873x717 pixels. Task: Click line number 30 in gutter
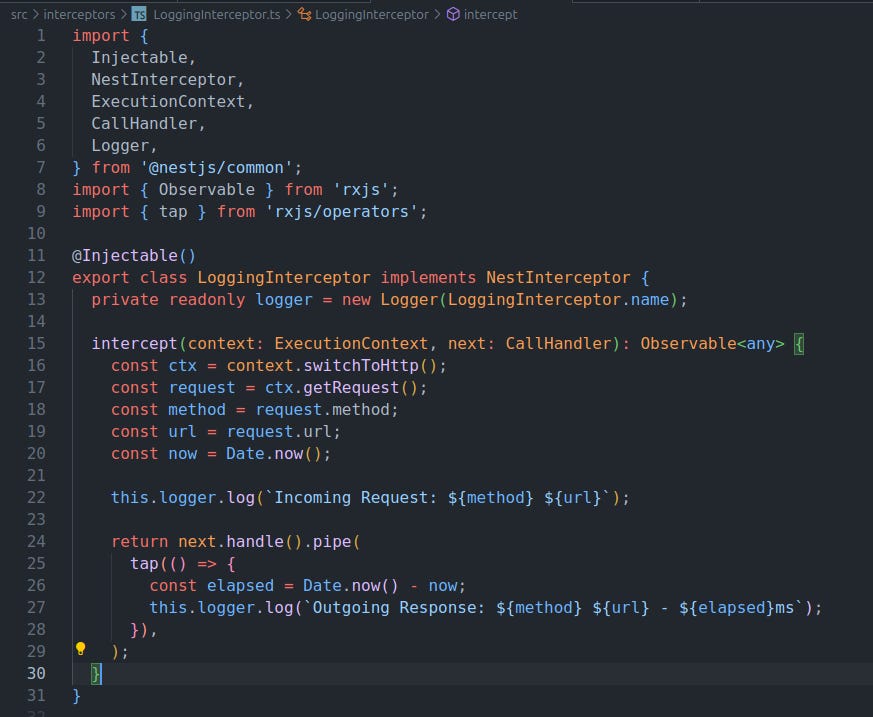click(36, 673)
